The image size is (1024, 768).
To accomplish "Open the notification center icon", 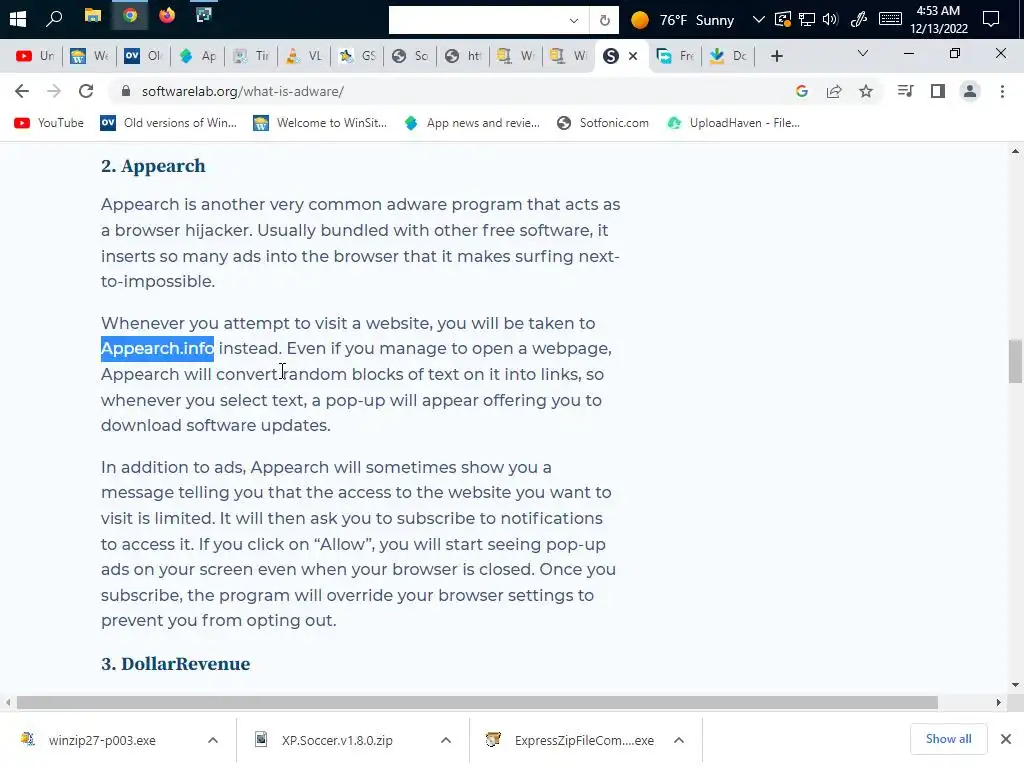I will [x=991, y=19].
